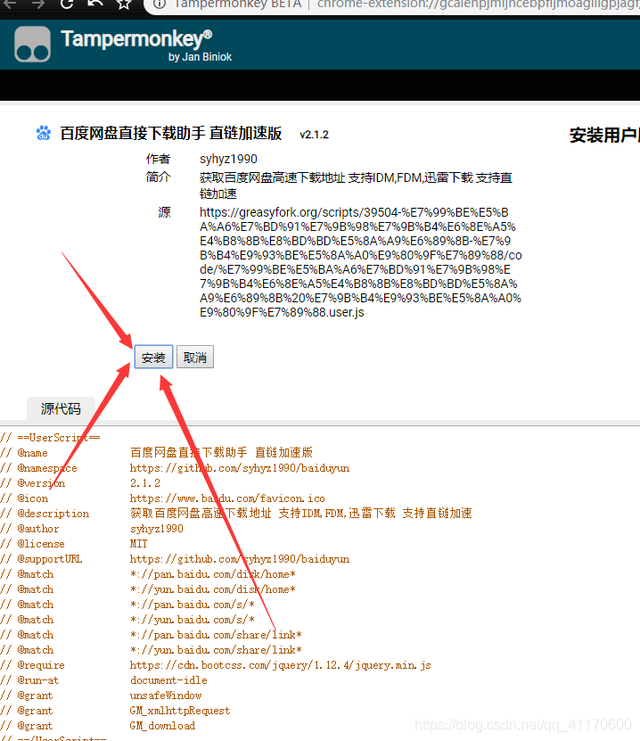640x741 pixels.
Task: Click the greasyfork source URL
Action: point(361,262)
